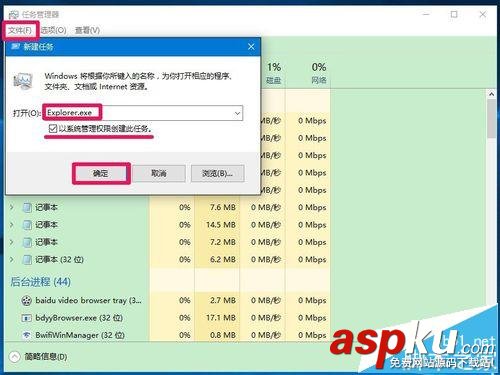Expand the 记事本 row showing 7.6 MB

click(12, 207)
